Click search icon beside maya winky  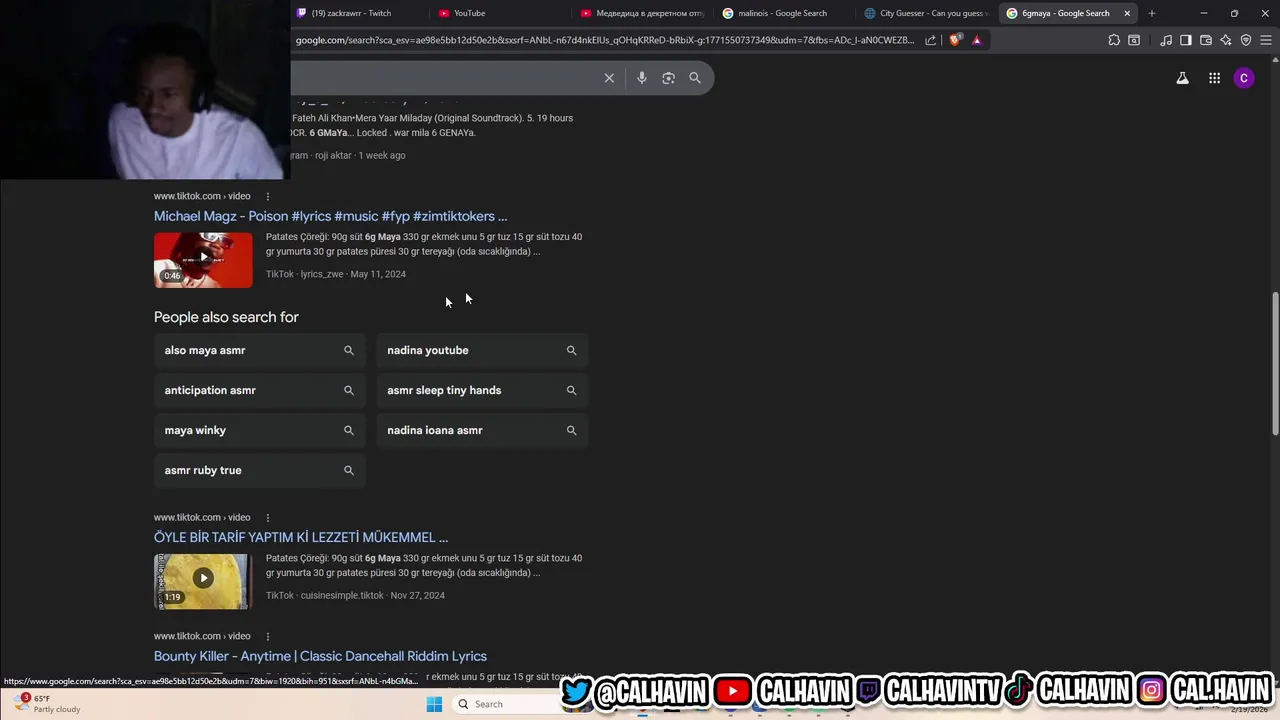pos(349,430)
